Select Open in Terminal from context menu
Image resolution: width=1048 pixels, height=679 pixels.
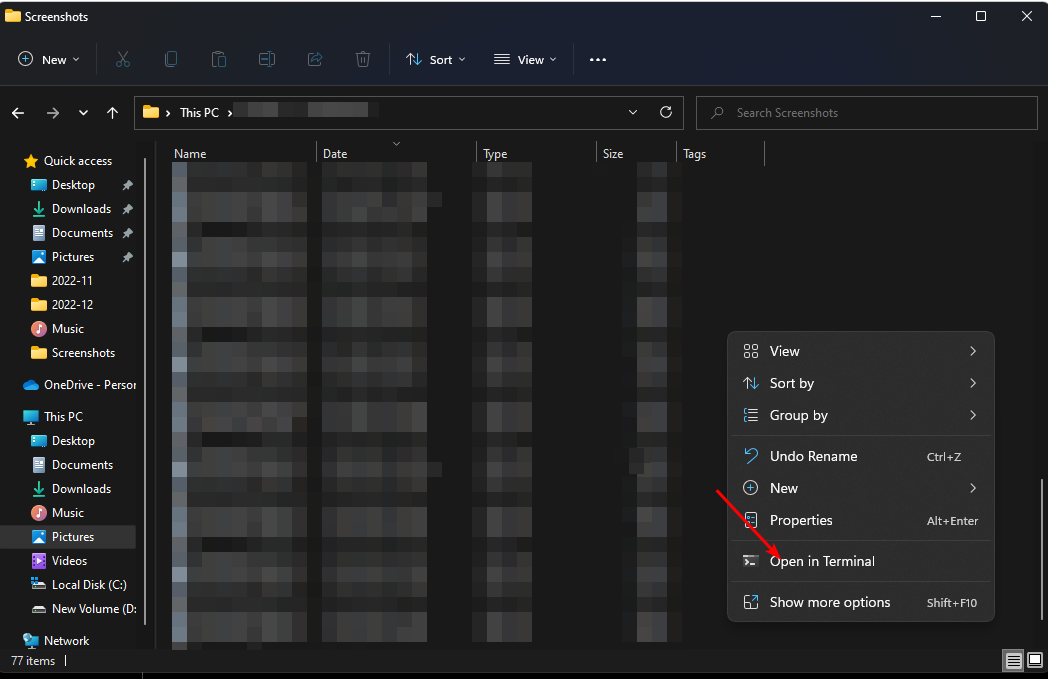[x=822, y=561]
